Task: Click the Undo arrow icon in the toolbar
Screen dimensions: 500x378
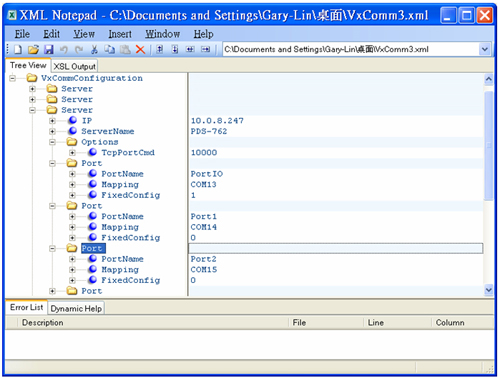Action: tap(63, 50)
